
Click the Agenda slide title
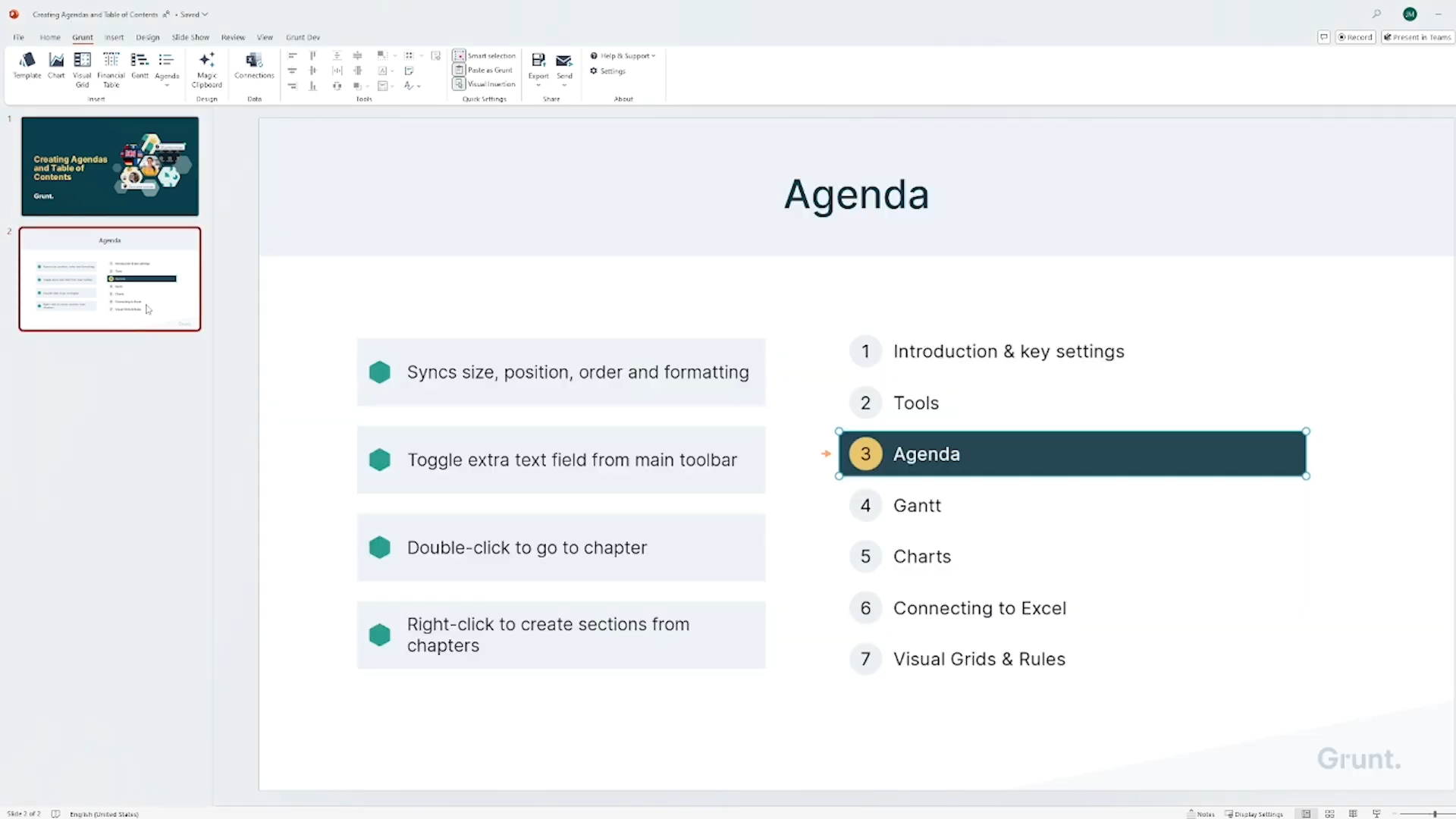pyautogui.click(x=856, y=194)
